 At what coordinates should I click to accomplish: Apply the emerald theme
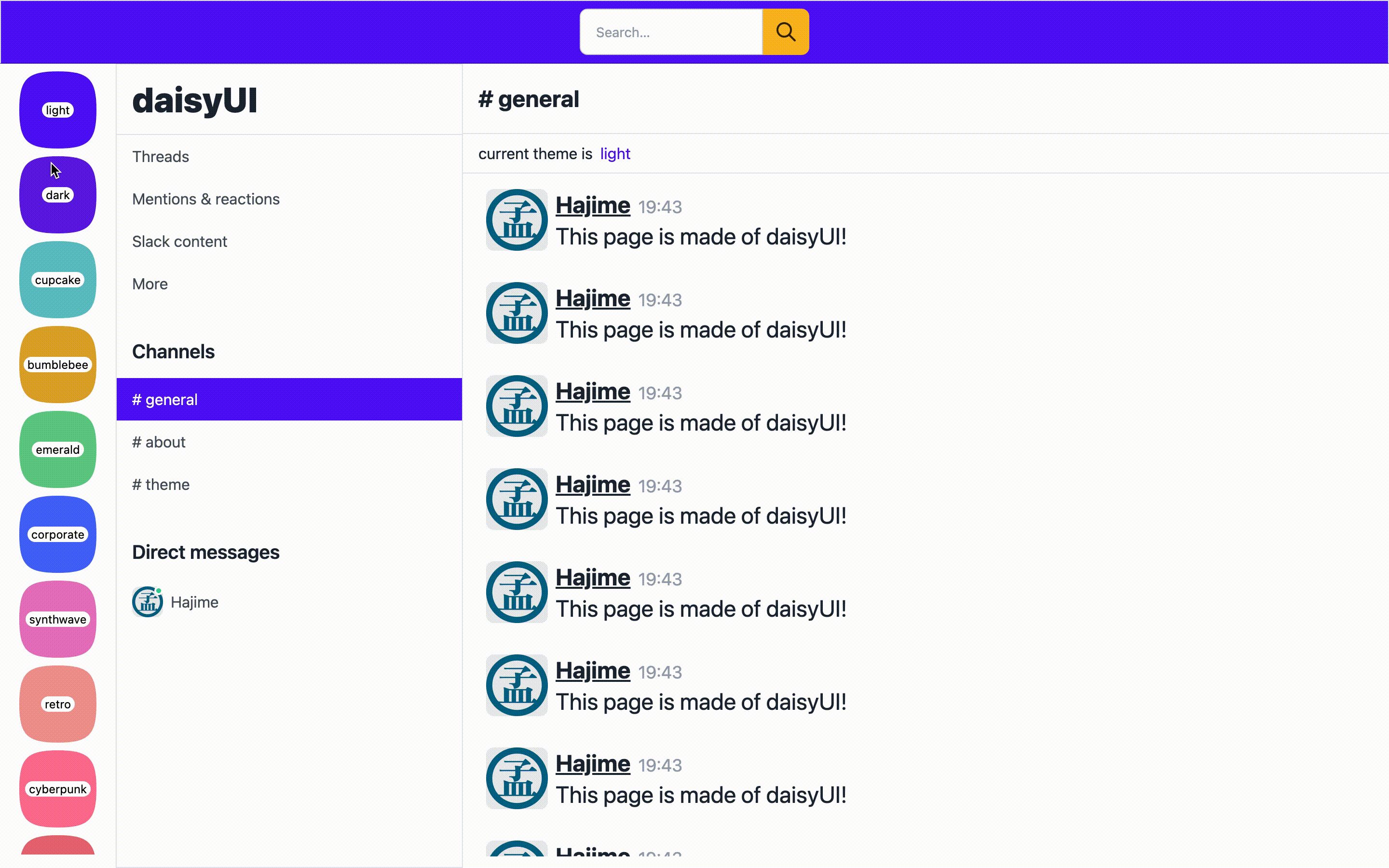pos(58,449)
